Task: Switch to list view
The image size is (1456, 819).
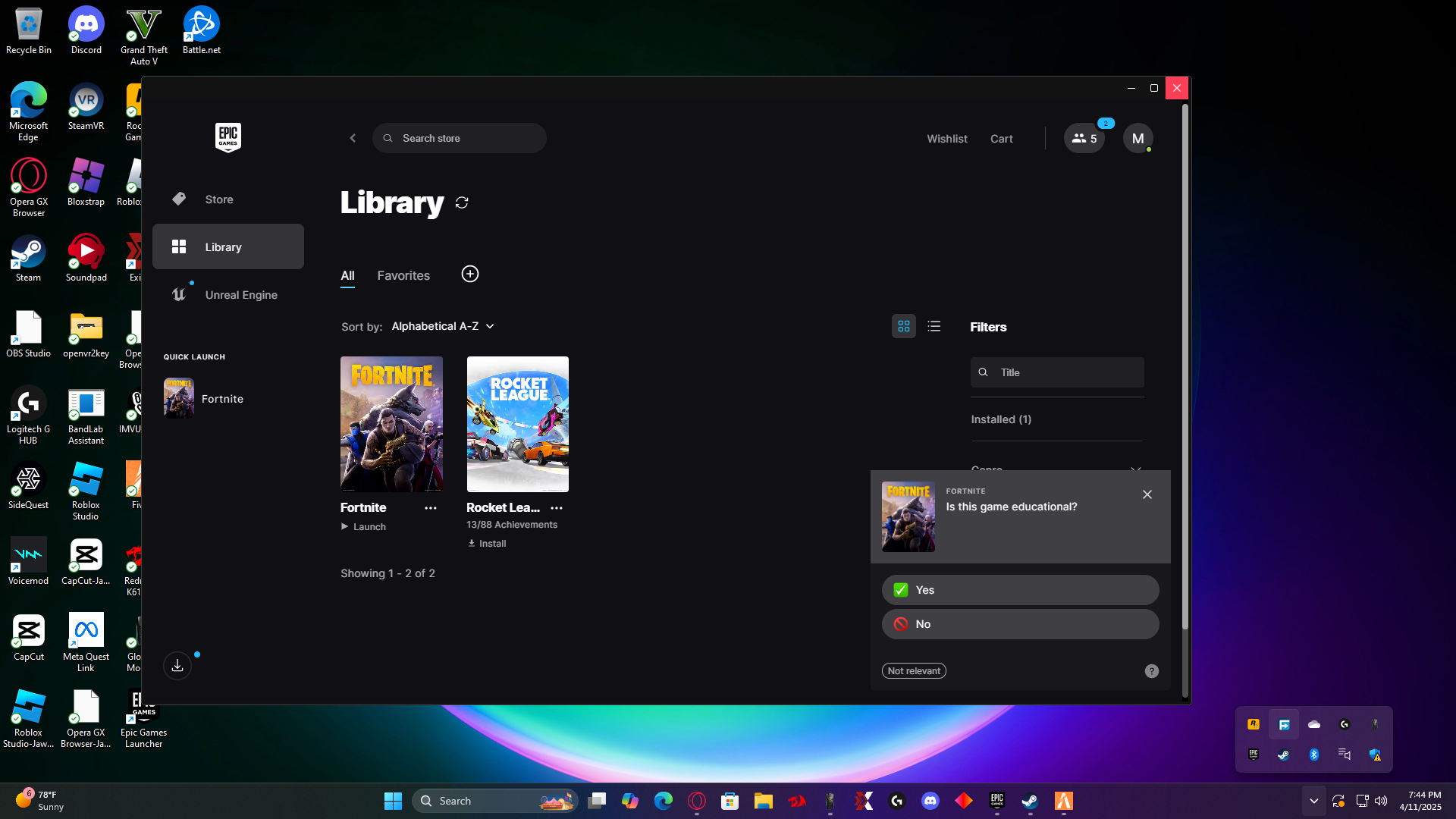Action: (934, 326)
